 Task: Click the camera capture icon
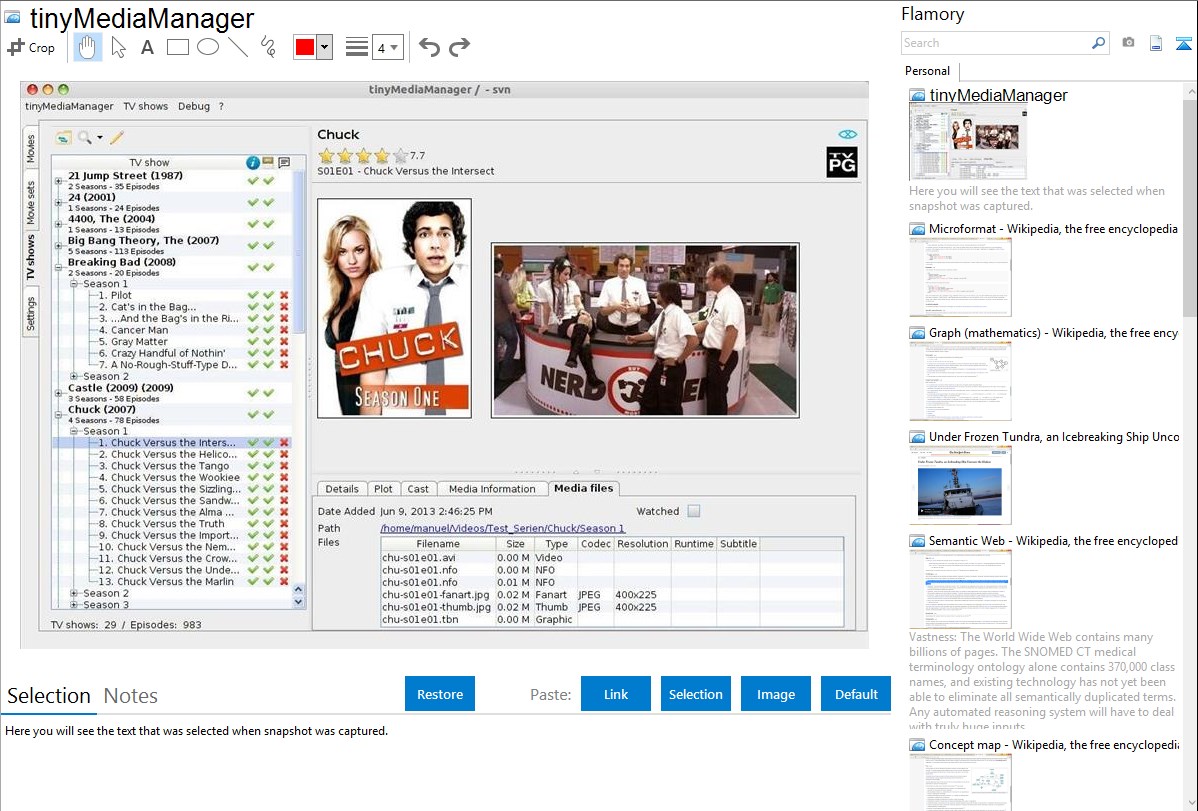coord(1128,43)
